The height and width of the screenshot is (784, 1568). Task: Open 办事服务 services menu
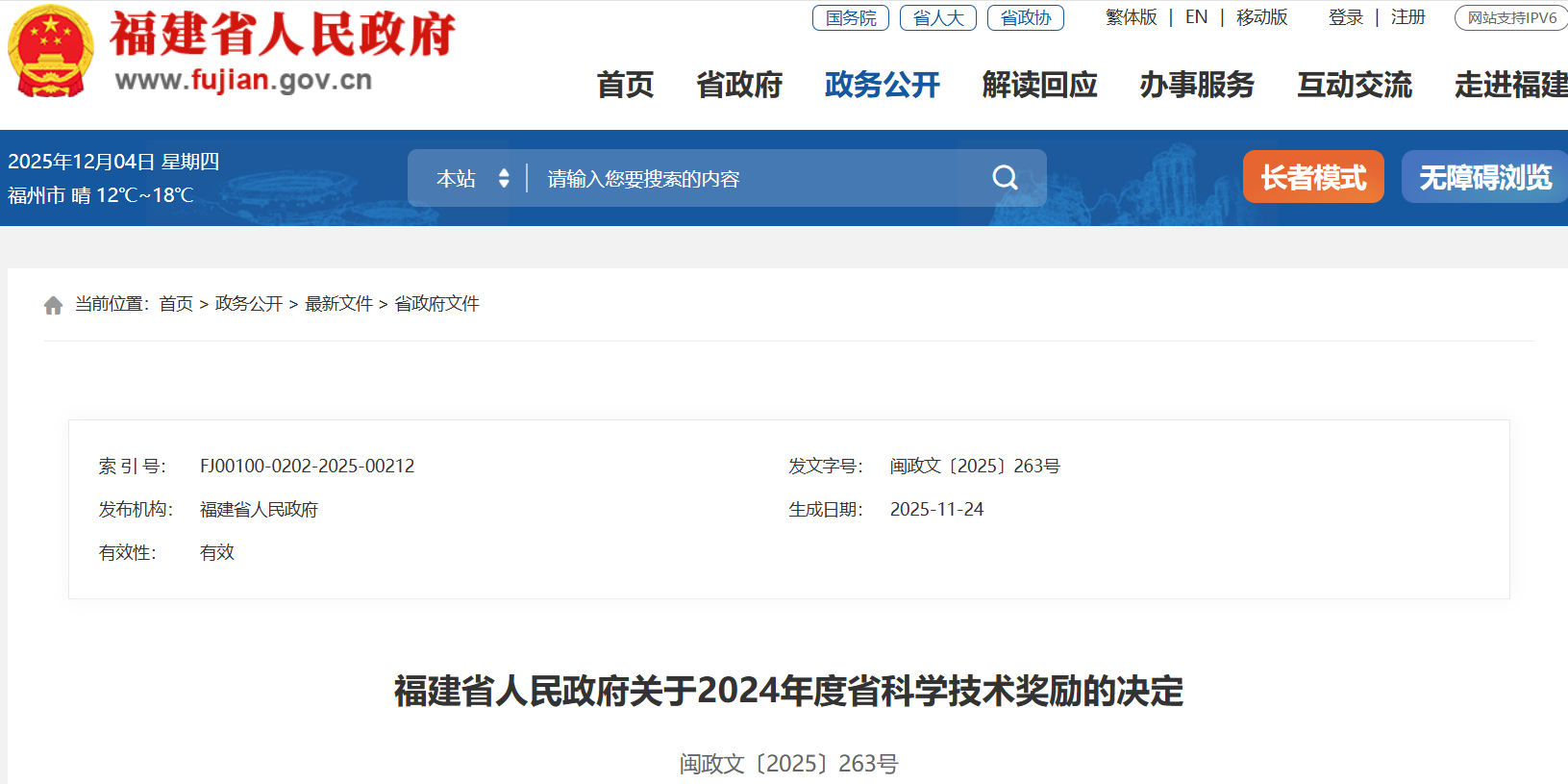[x=1197, y=85]
